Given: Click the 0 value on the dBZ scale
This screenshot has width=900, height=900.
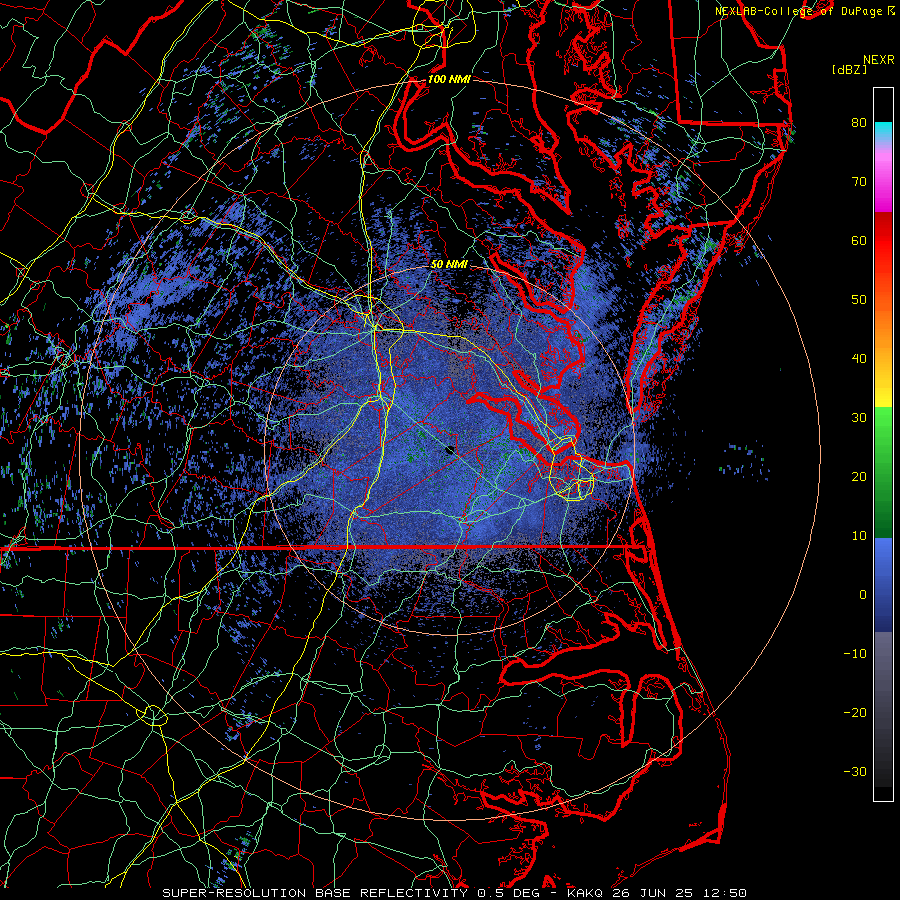Looking at the screenshot, I should coord(863,595).
